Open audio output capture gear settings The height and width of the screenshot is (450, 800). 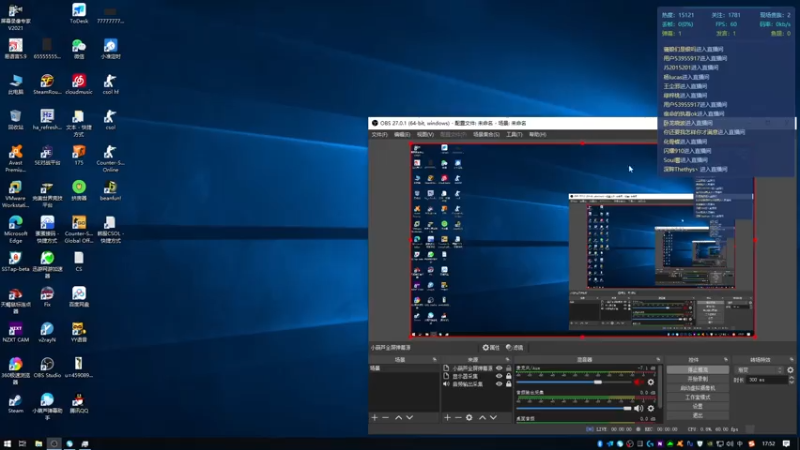coord(651,408)
